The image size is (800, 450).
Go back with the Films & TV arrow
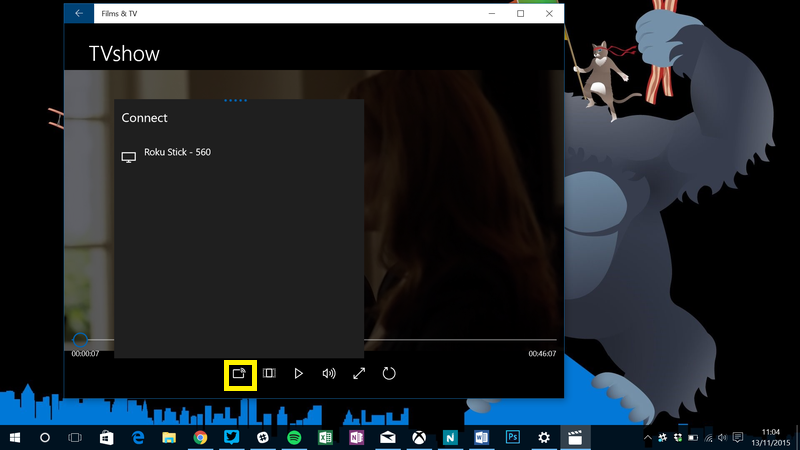79,14
